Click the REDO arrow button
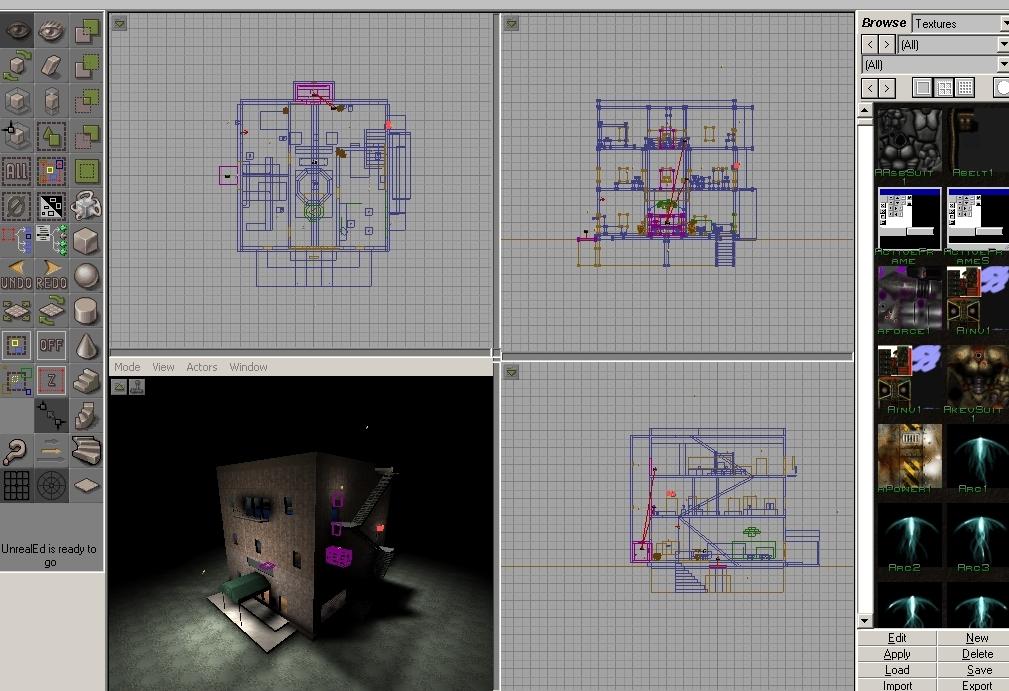 click(52, 275)
